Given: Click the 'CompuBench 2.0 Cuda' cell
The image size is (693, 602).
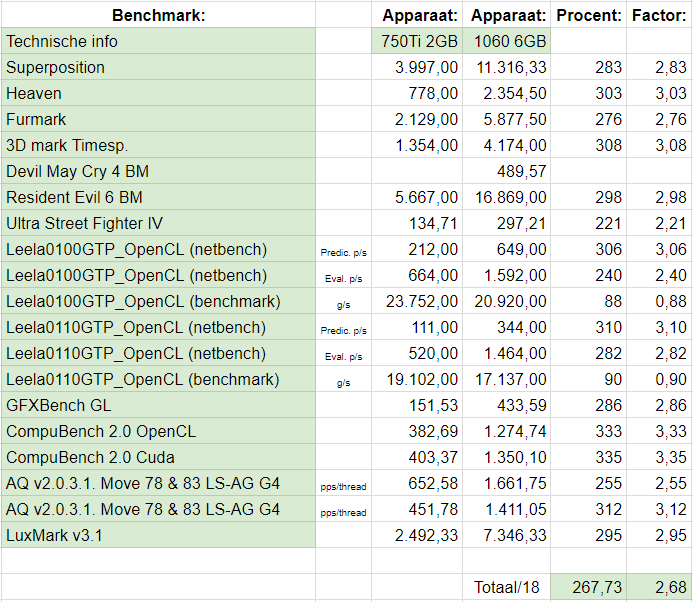Looking at the screenshot, I should (x=158, y=458).
